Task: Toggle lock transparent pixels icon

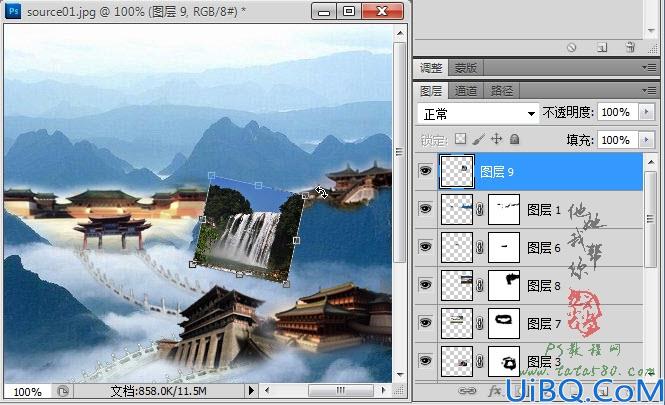Action: click(x=460, y=139)
